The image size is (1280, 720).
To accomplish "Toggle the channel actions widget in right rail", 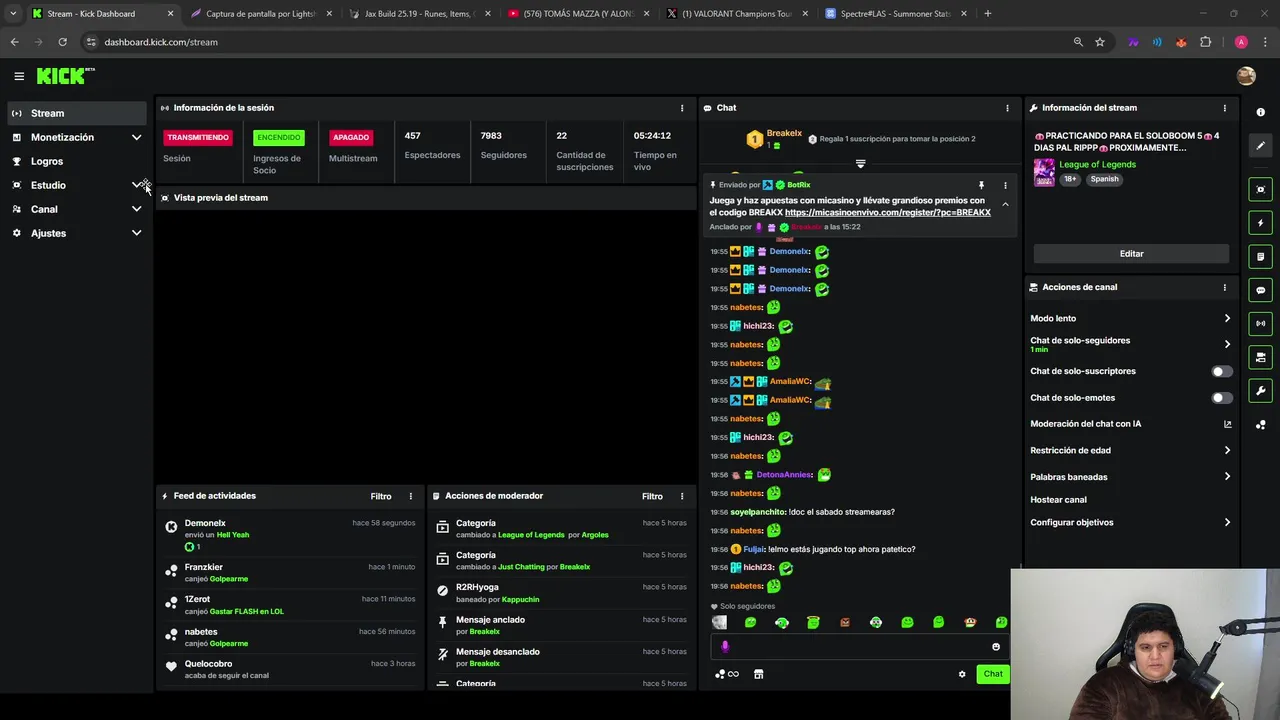I will pos(1260,357).
